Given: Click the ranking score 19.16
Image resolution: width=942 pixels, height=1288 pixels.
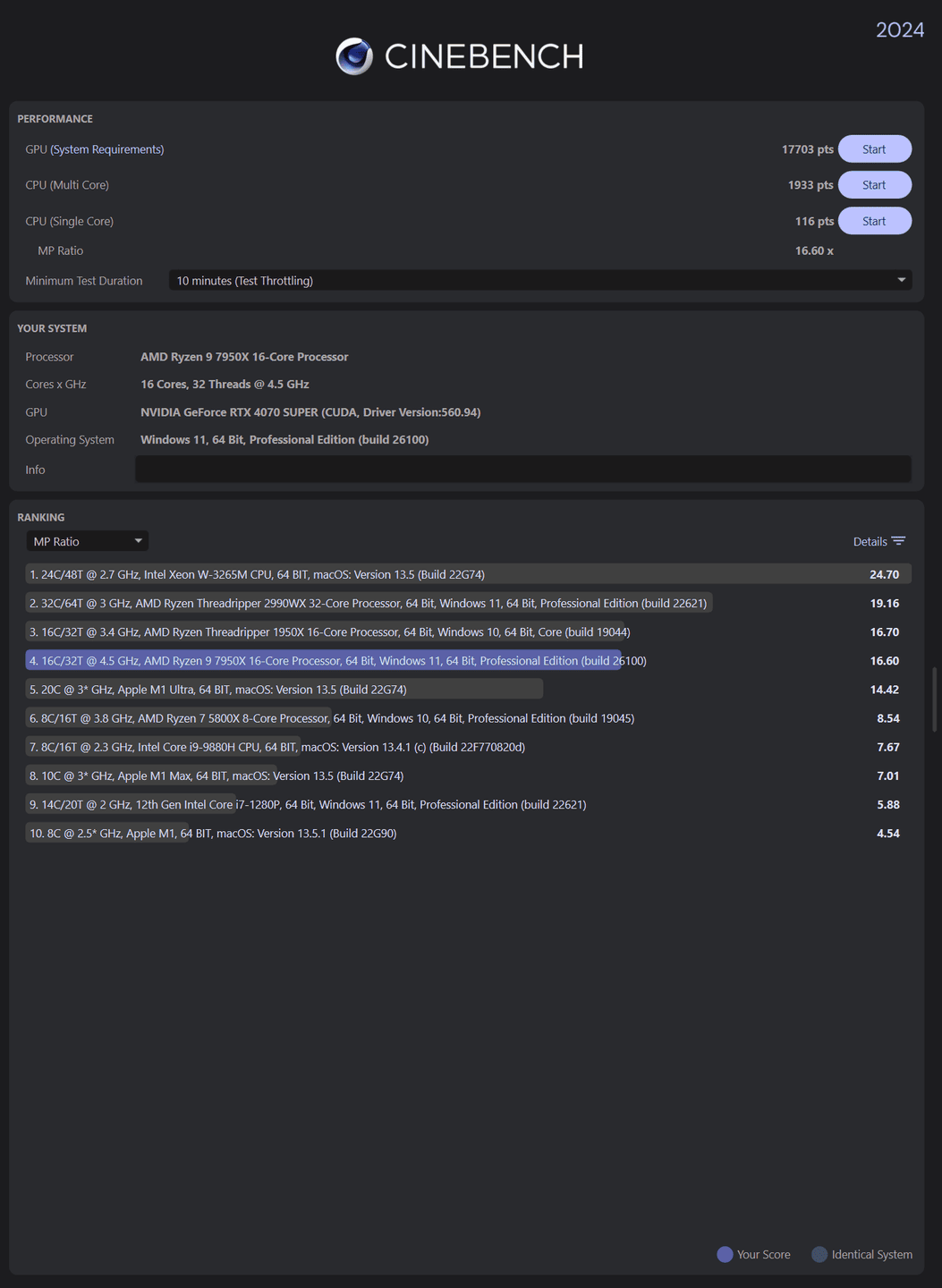Looking at the screenshot, I should point(885,603).
